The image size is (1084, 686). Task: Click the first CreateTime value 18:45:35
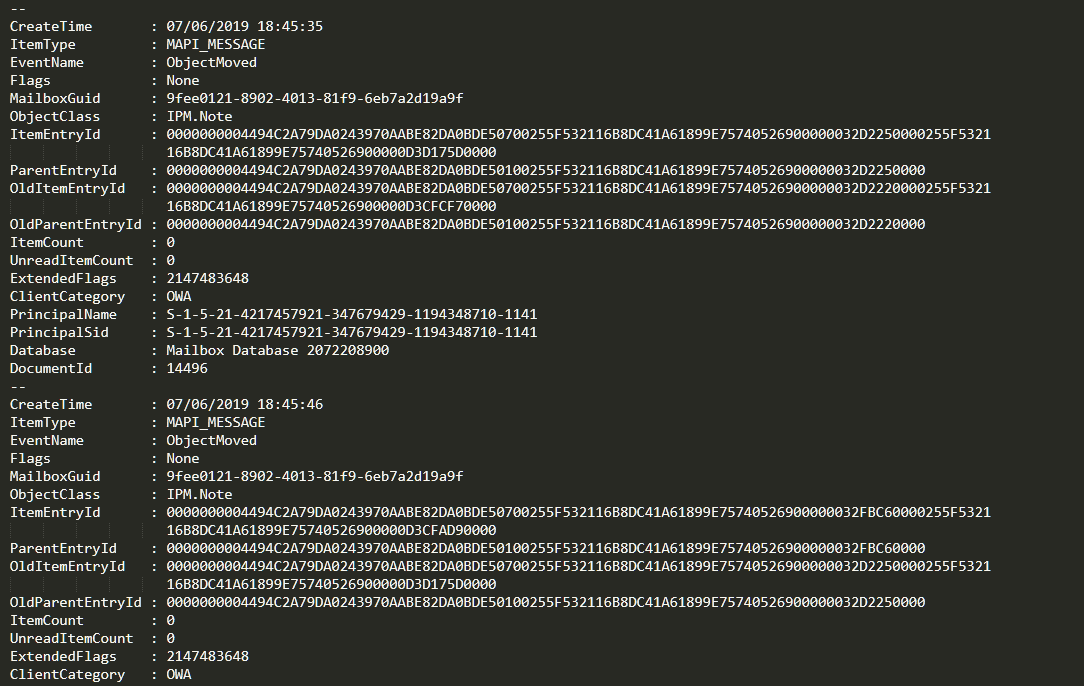tap(290, 26)
